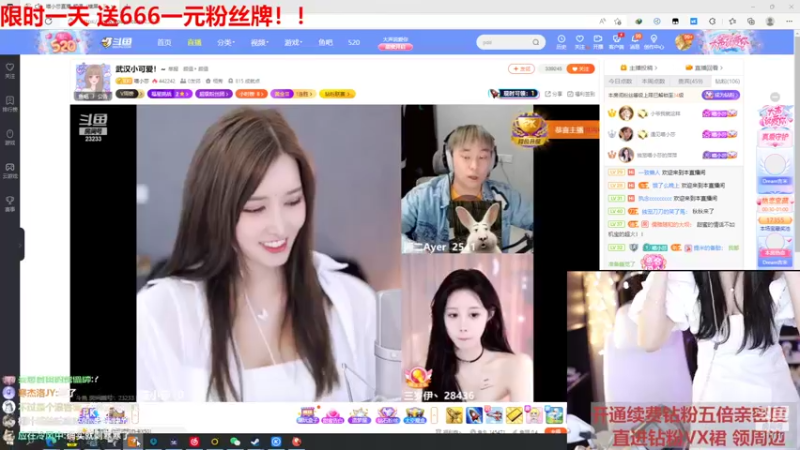The image size is (800, 450).
Task: Open the PK icon below the video
Action: pyautogui.click(x=90, y=415)
